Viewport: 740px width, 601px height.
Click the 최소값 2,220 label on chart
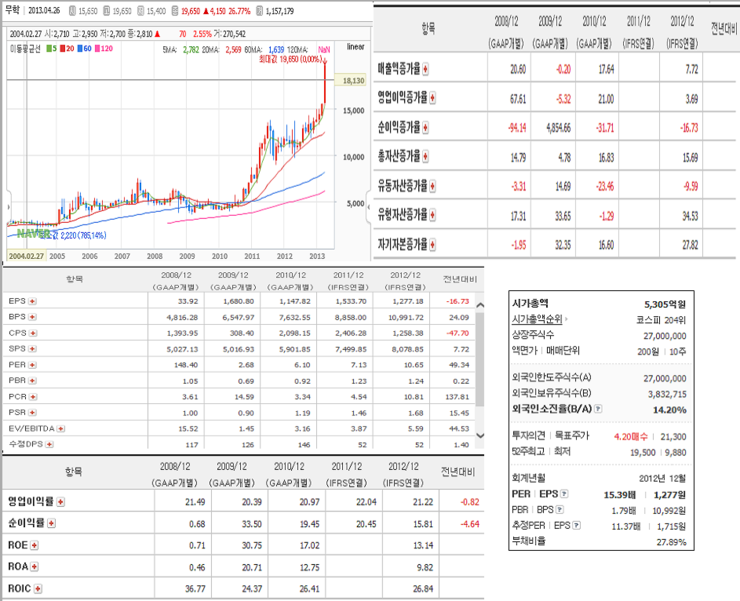[73, 235]
